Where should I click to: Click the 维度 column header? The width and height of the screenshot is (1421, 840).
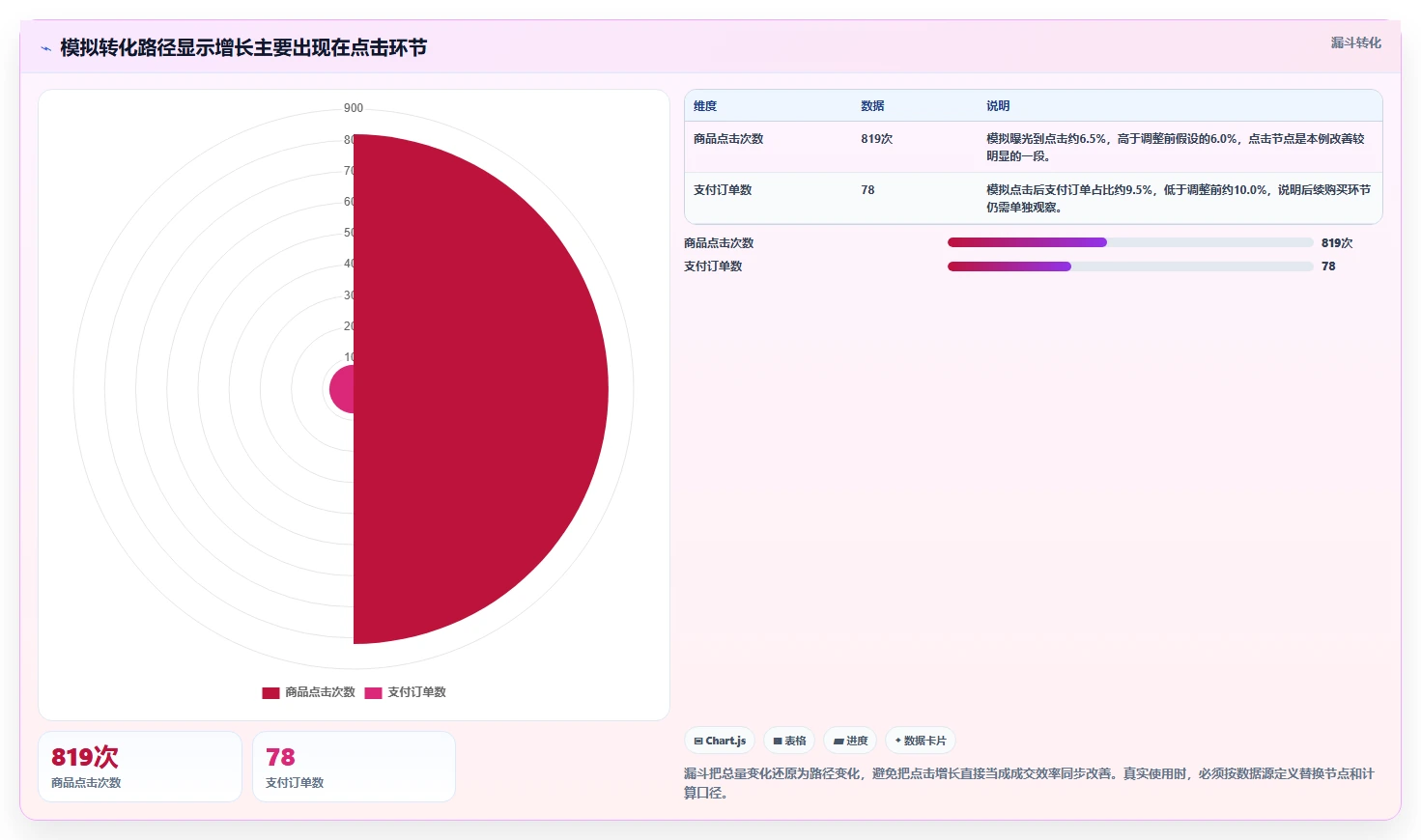coord(705,106)
